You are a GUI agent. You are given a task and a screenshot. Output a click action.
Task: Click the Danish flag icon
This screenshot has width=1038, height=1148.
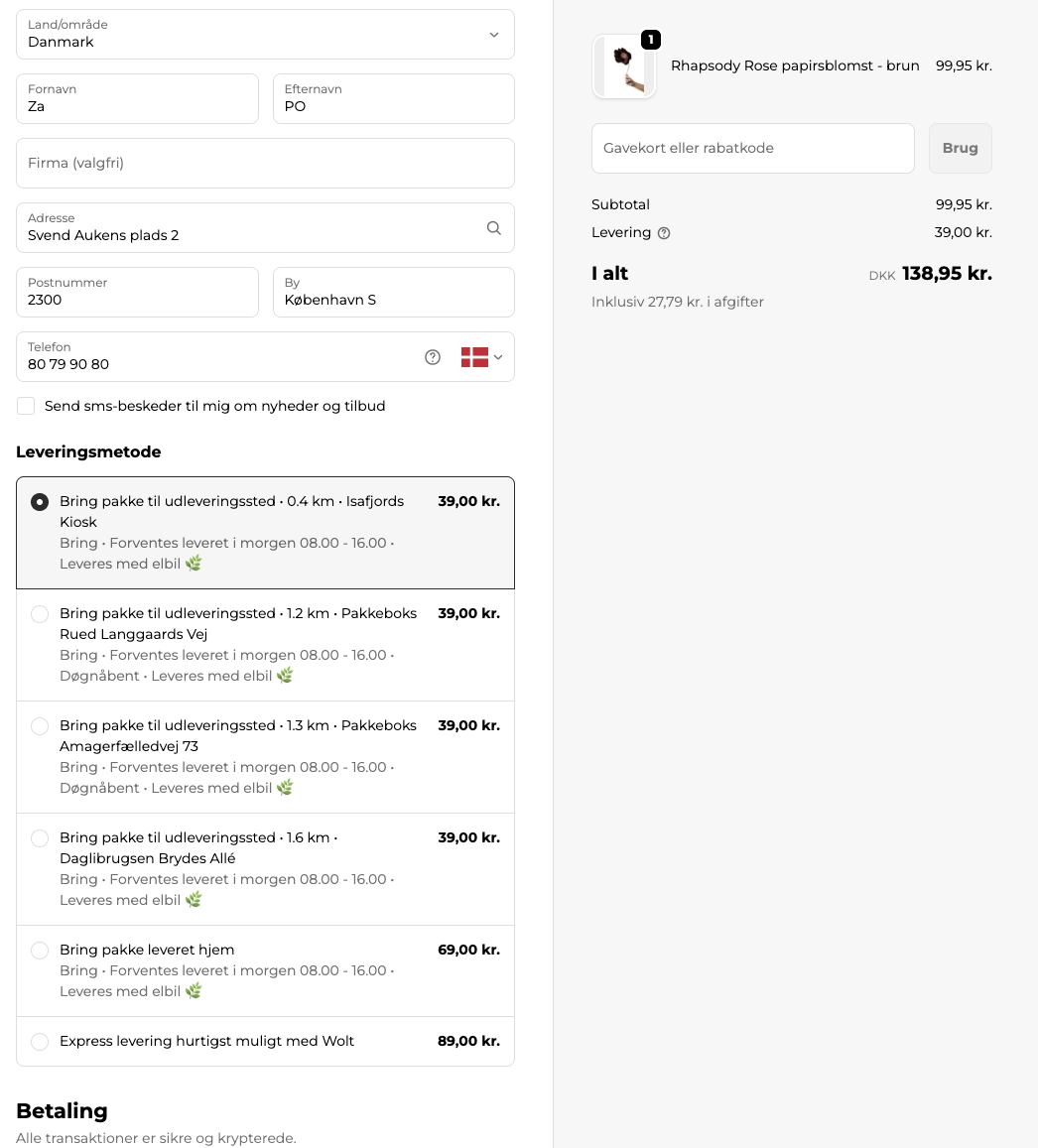(x=474, y=357)
